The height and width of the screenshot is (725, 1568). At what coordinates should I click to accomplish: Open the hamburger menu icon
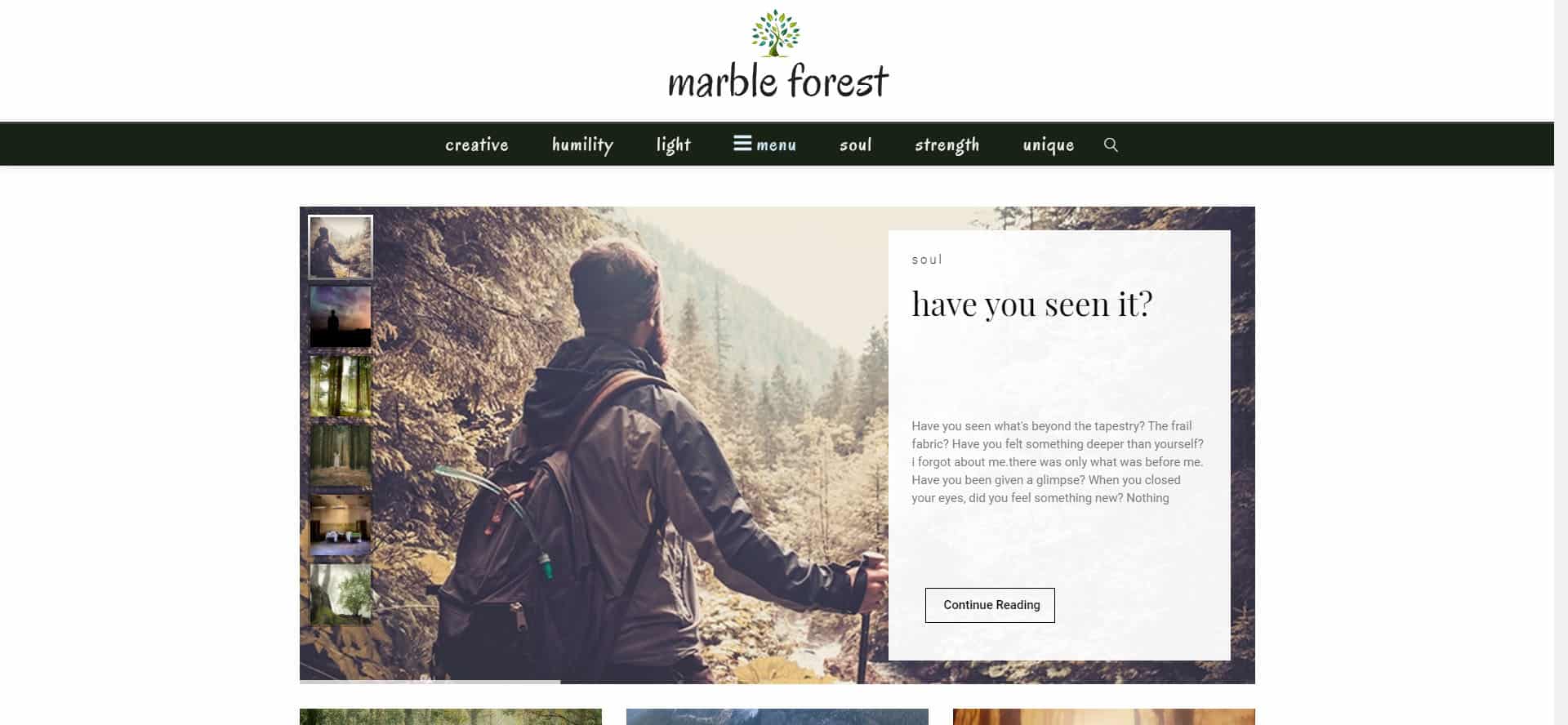[x=742, y=144]
